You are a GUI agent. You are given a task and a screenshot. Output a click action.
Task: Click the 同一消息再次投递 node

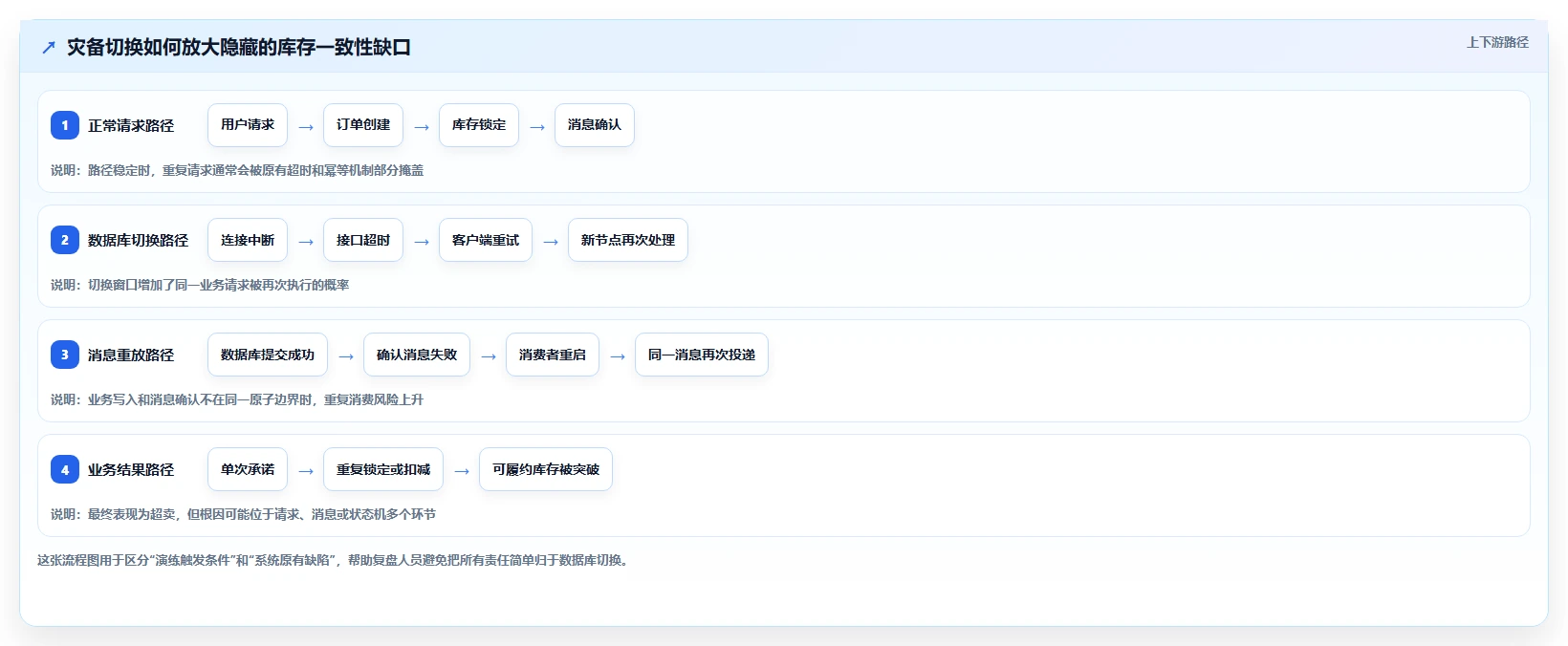coord(702,355)
